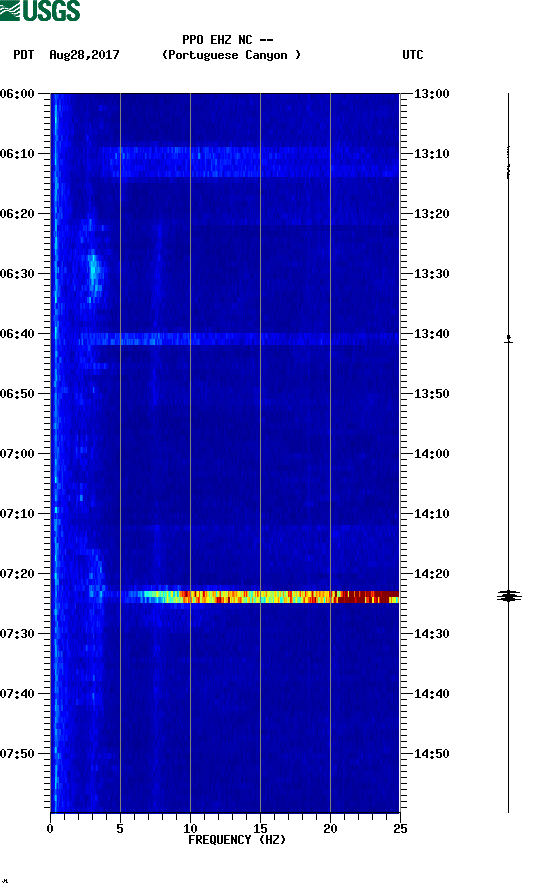This screenshot has width=552, height=892.
Task: Click the '06:20' PDT time label
Action: [18, 214]
